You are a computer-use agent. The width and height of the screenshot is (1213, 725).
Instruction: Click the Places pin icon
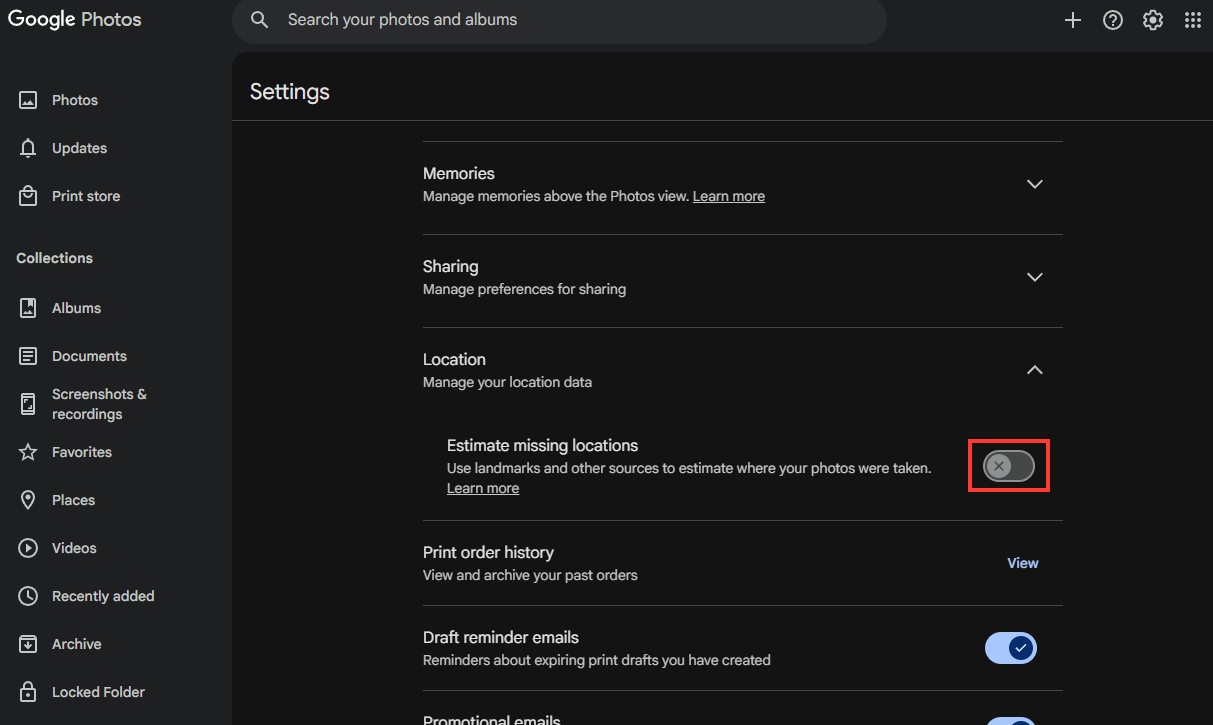tap(29, 500)
